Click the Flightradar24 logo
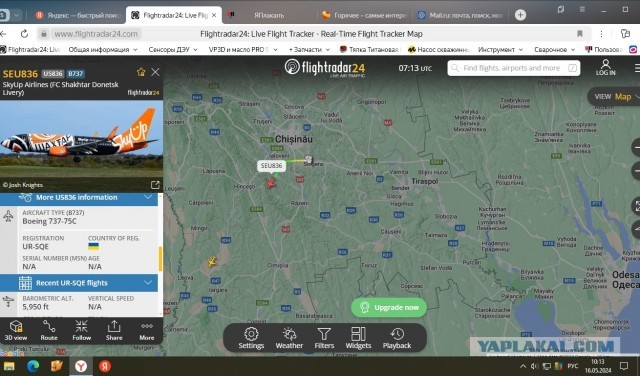This screenshot has width=640, height=376. click(x=324, y=68)
